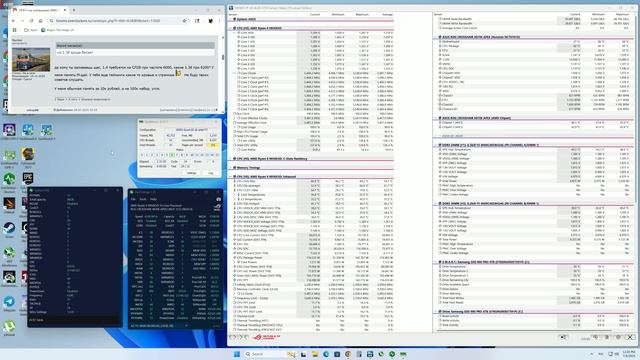Screen dimensions: 640x360
Task: Click the Average column header in HWiNFO
Action: coord(387,15)
